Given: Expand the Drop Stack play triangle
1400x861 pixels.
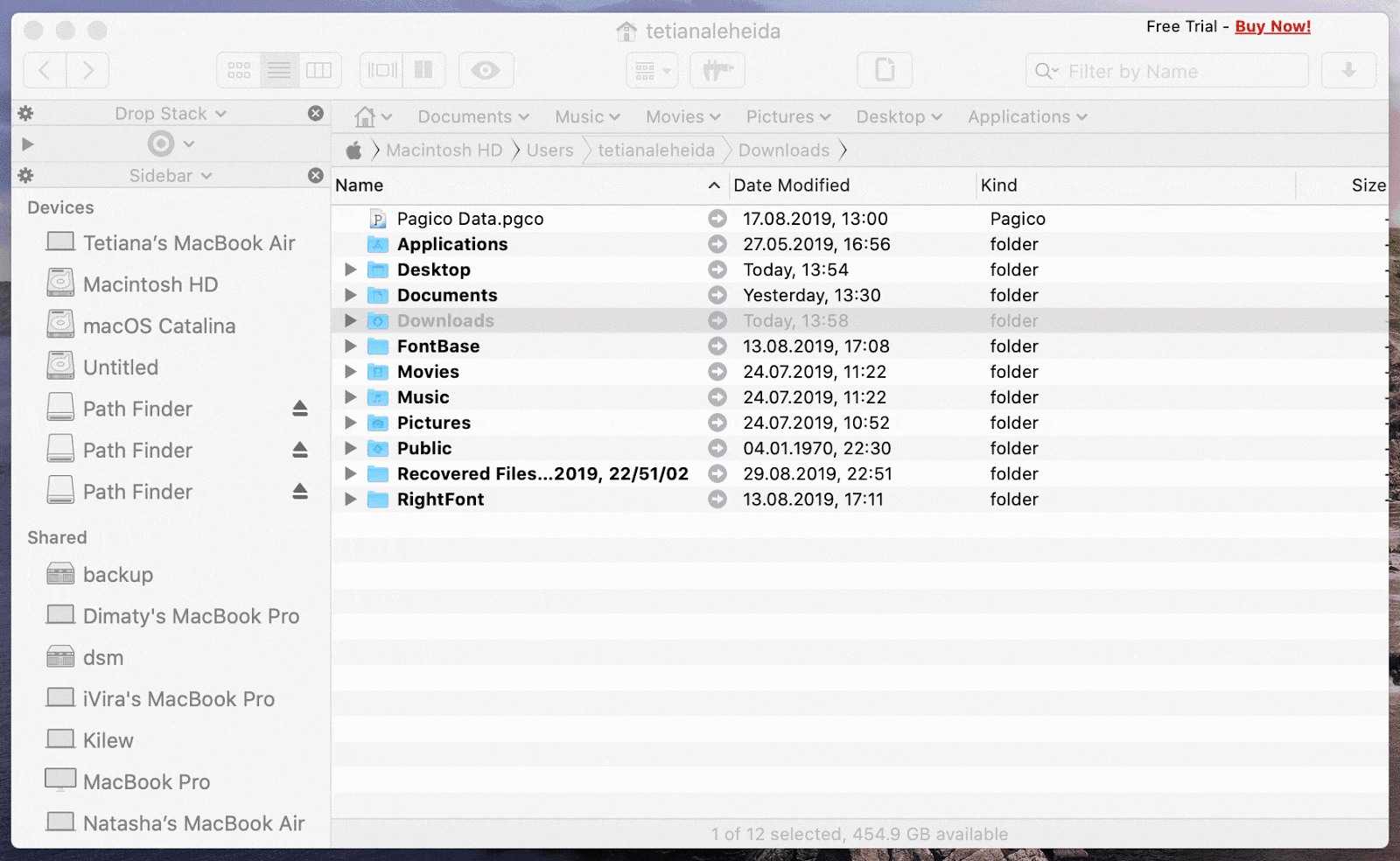Looking at the screenshot, I should 27,143.
